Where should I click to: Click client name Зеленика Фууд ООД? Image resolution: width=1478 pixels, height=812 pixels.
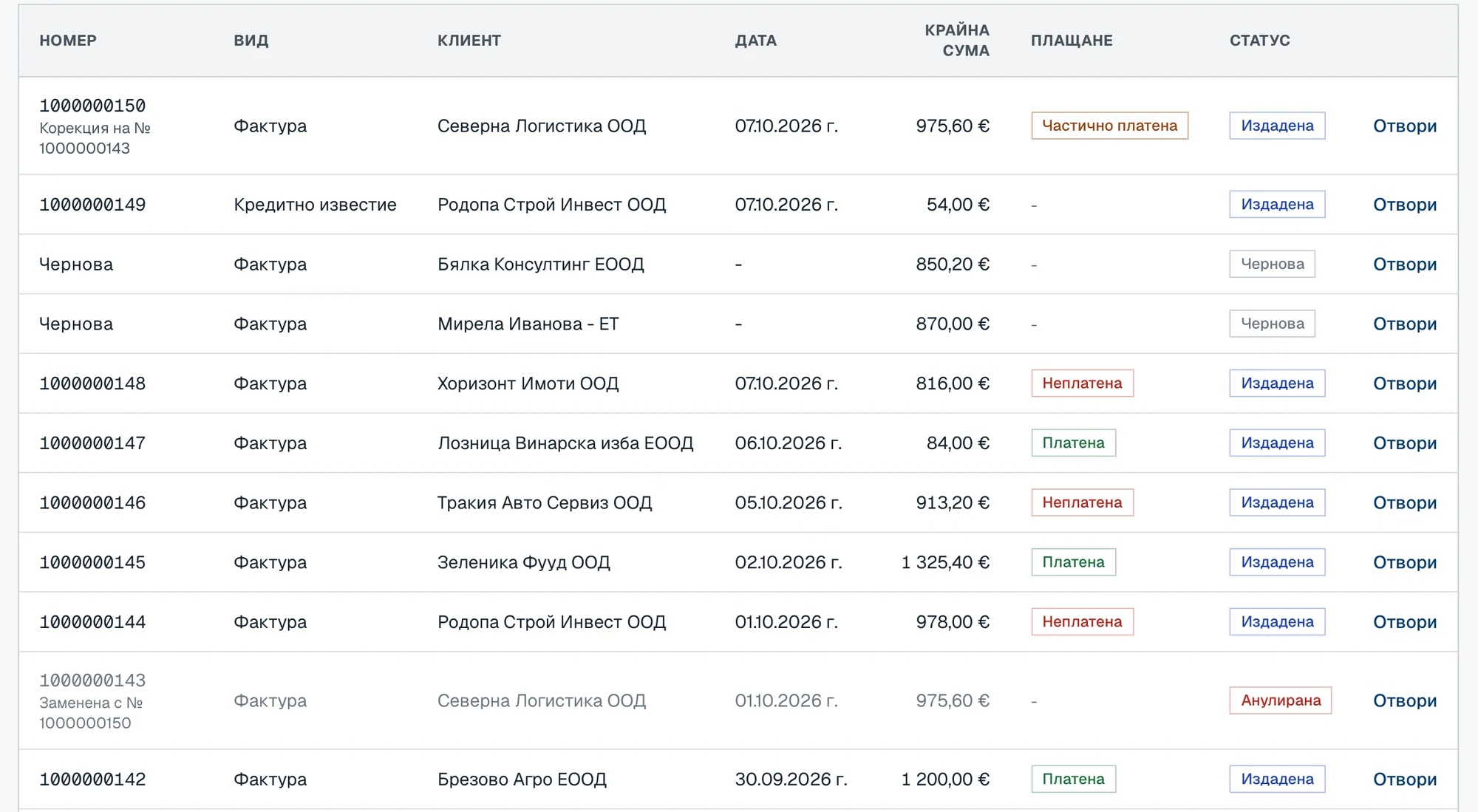524,562
